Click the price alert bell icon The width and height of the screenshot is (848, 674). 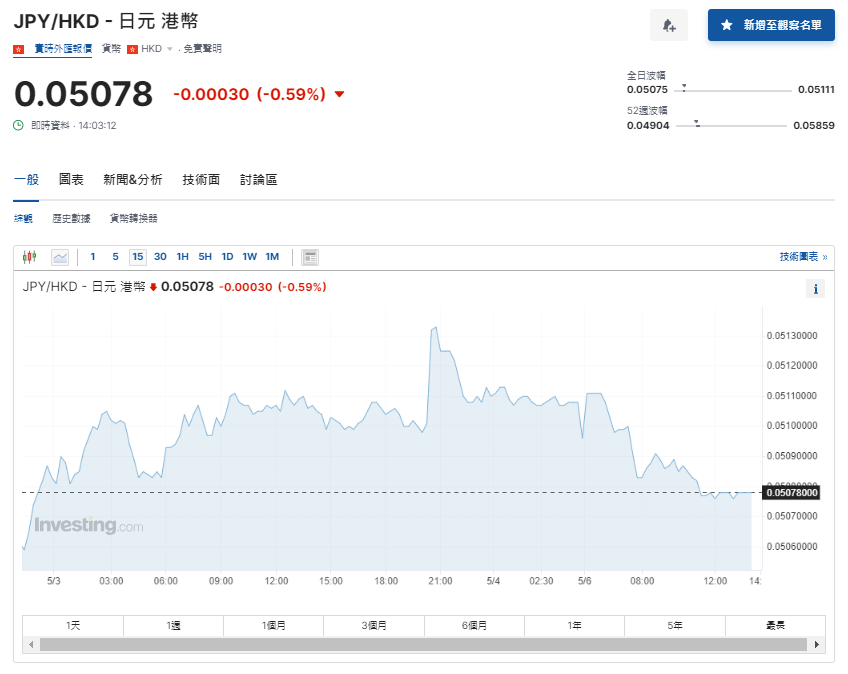[x=668, y=25]
